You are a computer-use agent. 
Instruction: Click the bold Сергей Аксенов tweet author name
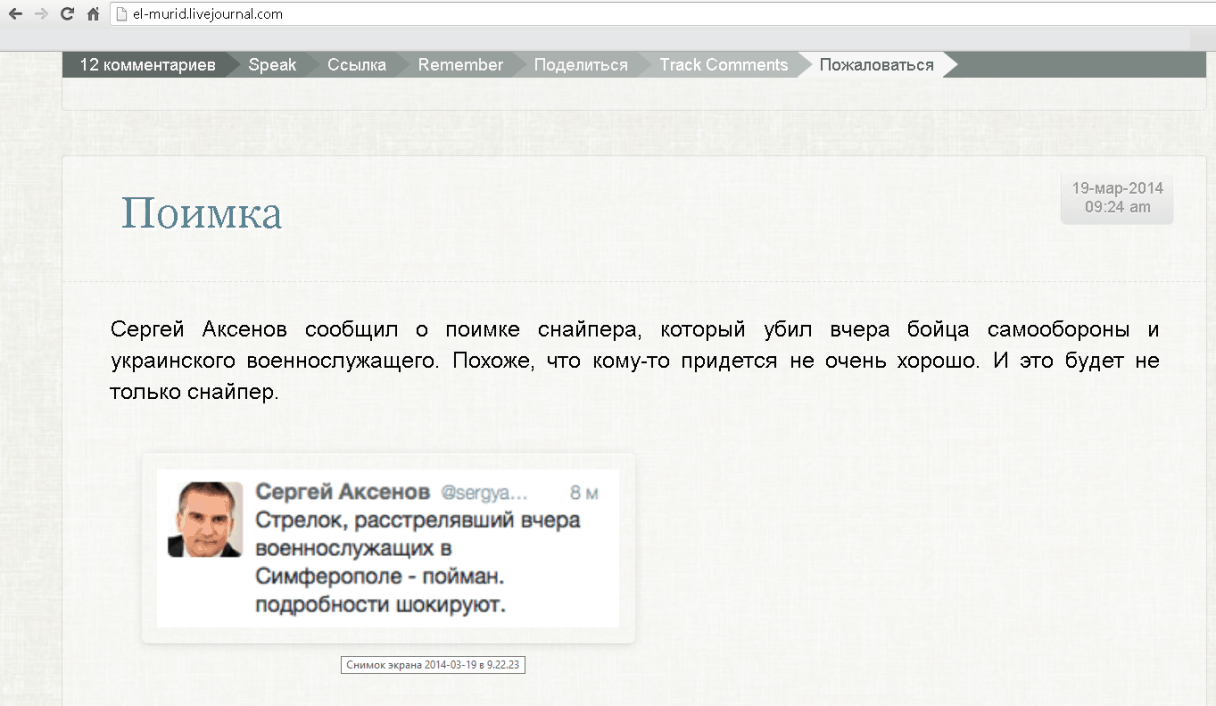point(343,493)
